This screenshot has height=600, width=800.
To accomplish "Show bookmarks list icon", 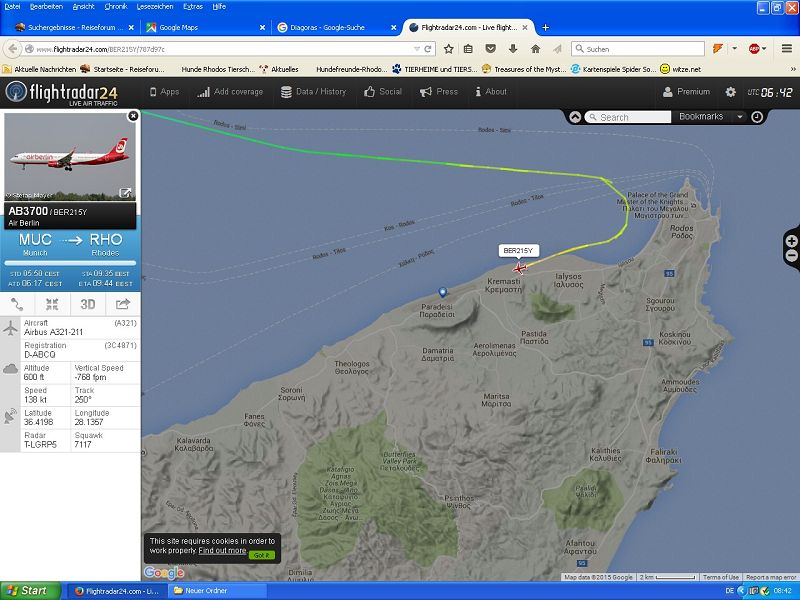I will pyautogui.click(x=468, y=49).
